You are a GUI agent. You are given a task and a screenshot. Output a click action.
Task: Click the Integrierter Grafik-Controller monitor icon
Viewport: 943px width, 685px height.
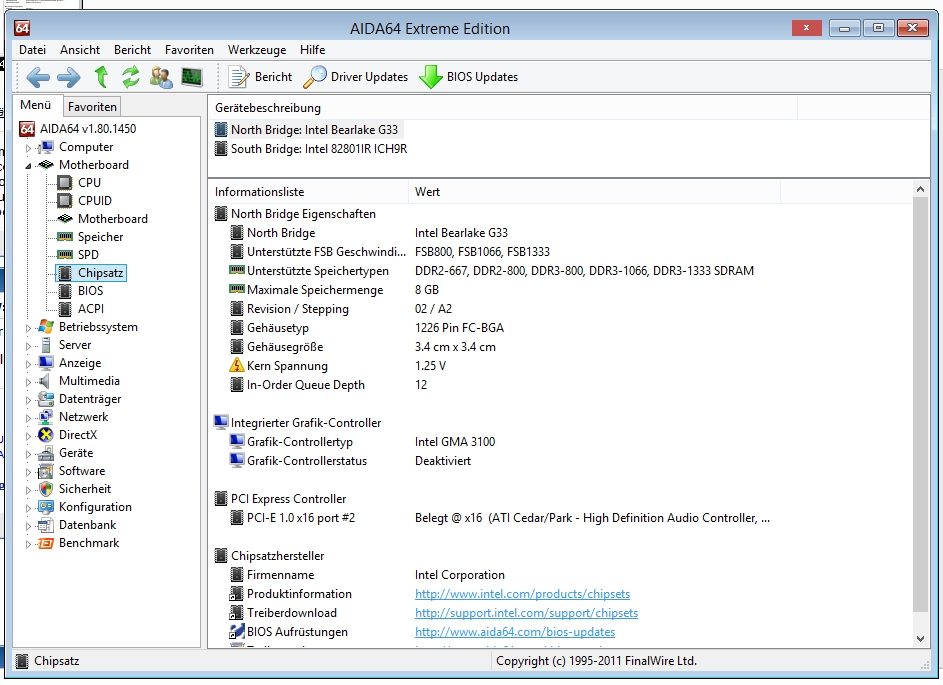[x=221, y=422]
